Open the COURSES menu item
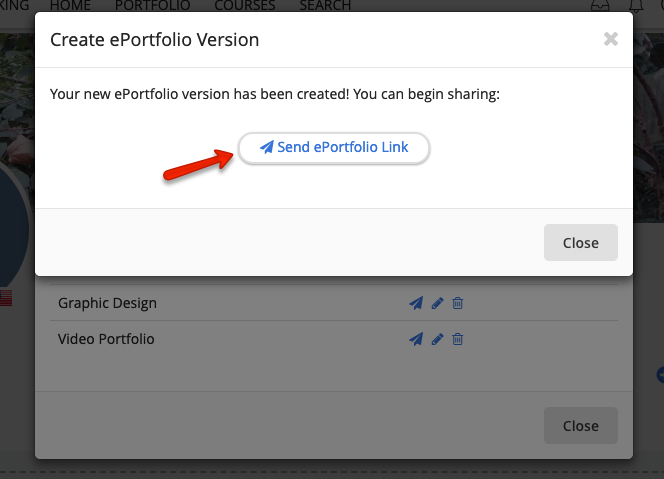The width and height of the screenshot is (664, 479). click(x=245, y=6)
